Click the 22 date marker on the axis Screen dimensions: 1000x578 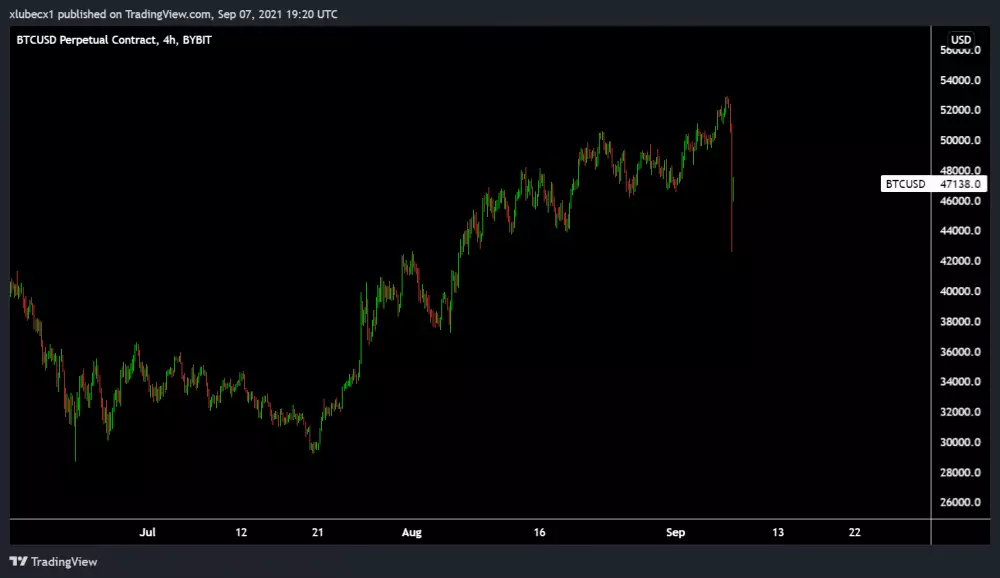point(855,532)
